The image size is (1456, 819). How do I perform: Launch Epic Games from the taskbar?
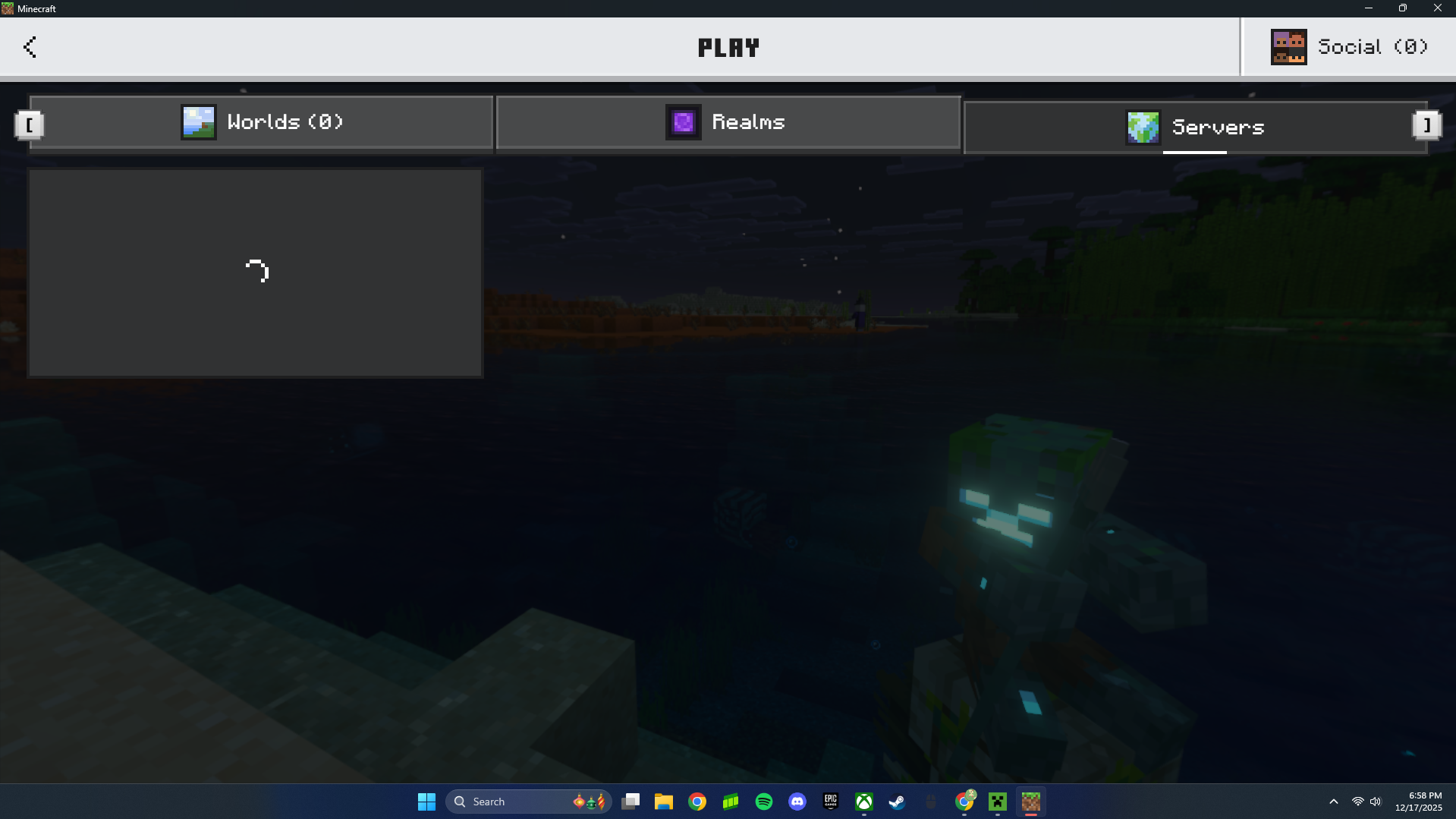tap(831, 802)
